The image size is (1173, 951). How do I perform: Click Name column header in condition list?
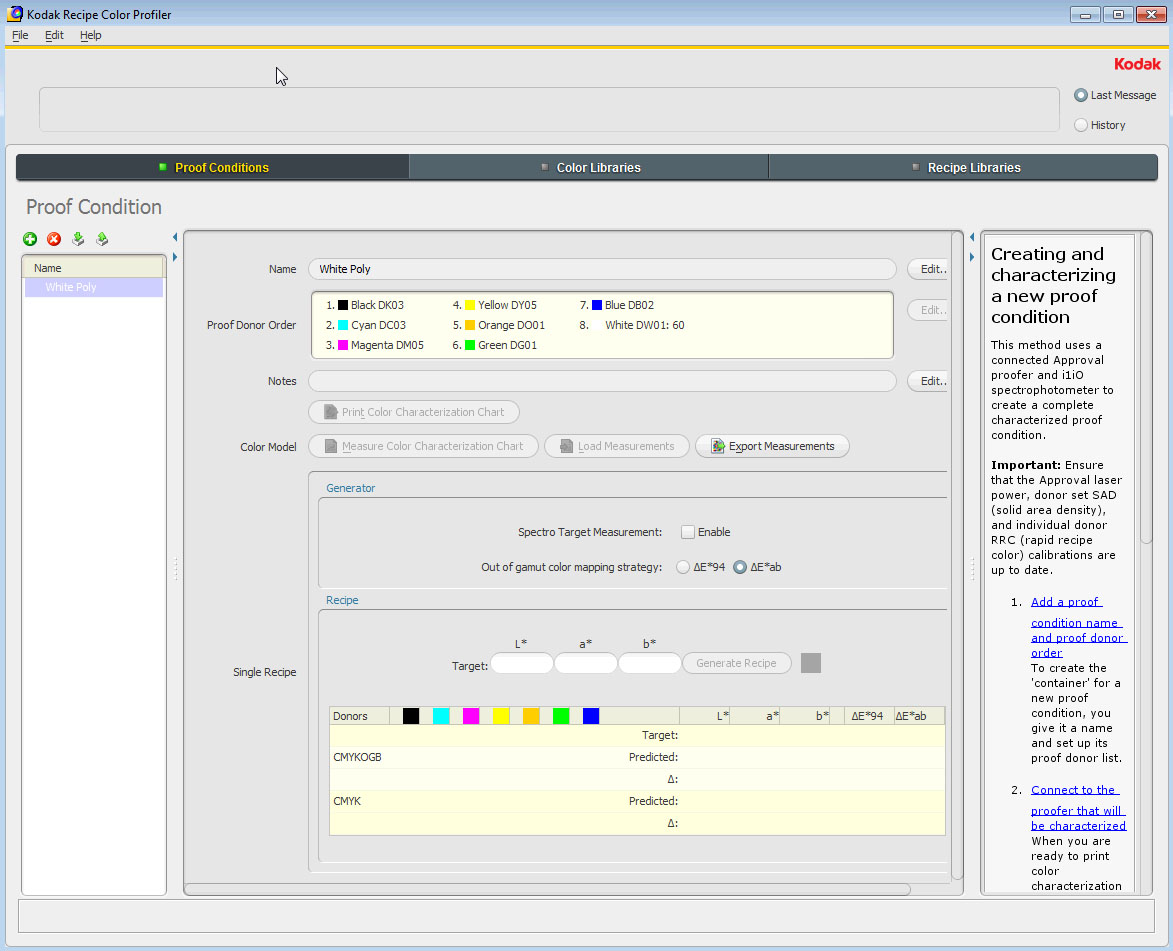(x=94, y=268)
